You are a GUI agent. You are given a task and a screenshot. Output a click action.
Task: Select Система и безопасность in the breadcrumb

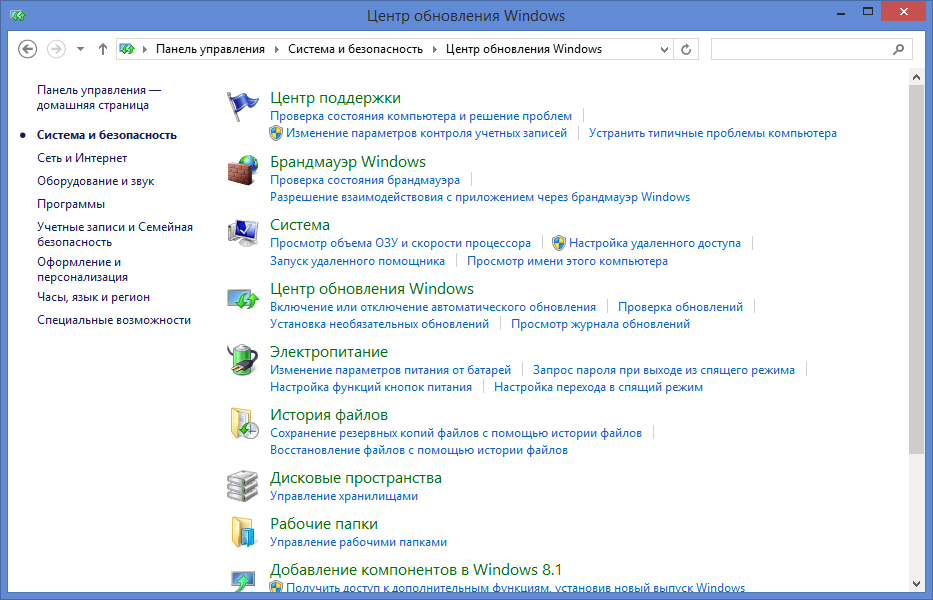click(x=355, y=49)
